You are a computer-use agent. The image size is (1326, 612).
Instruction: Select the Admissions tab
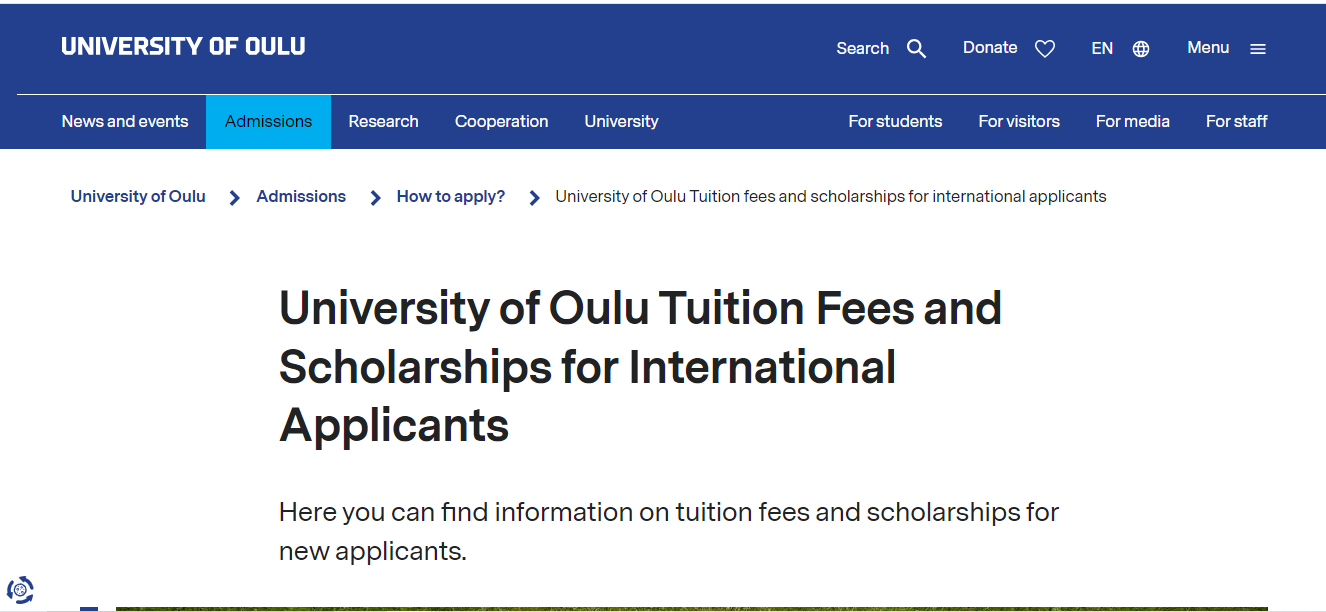tap(268, 122)
